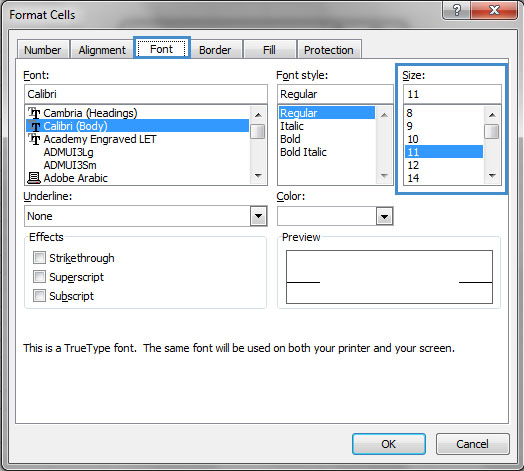Image resolution: width=524 pixels, height=471 pixels.
Task: Open the Alignment tab
Action: (102, 50)
